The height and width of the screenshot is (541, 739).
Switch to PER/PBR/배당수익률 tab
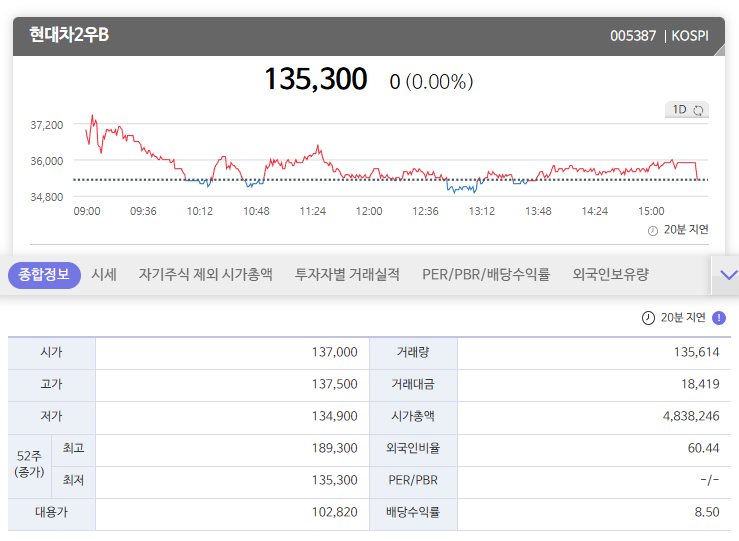(x=486, y=274)
